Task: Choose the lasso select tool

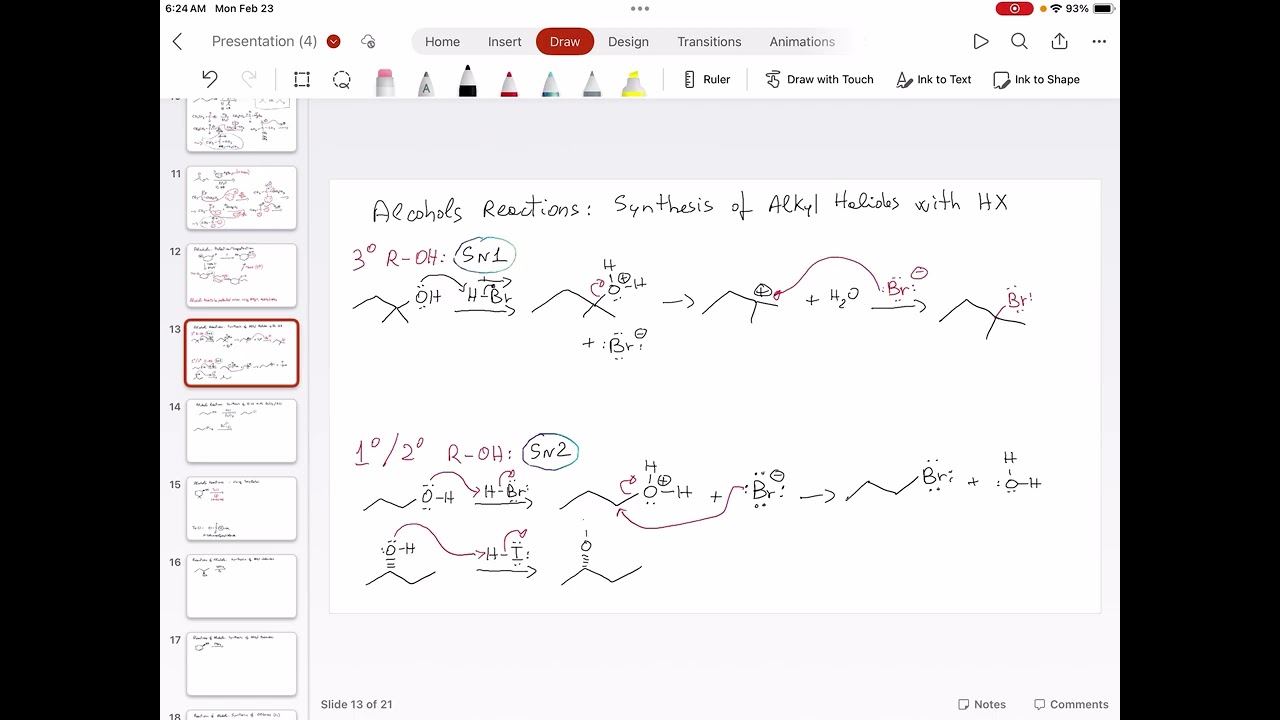Action: [x=342, y=79]
